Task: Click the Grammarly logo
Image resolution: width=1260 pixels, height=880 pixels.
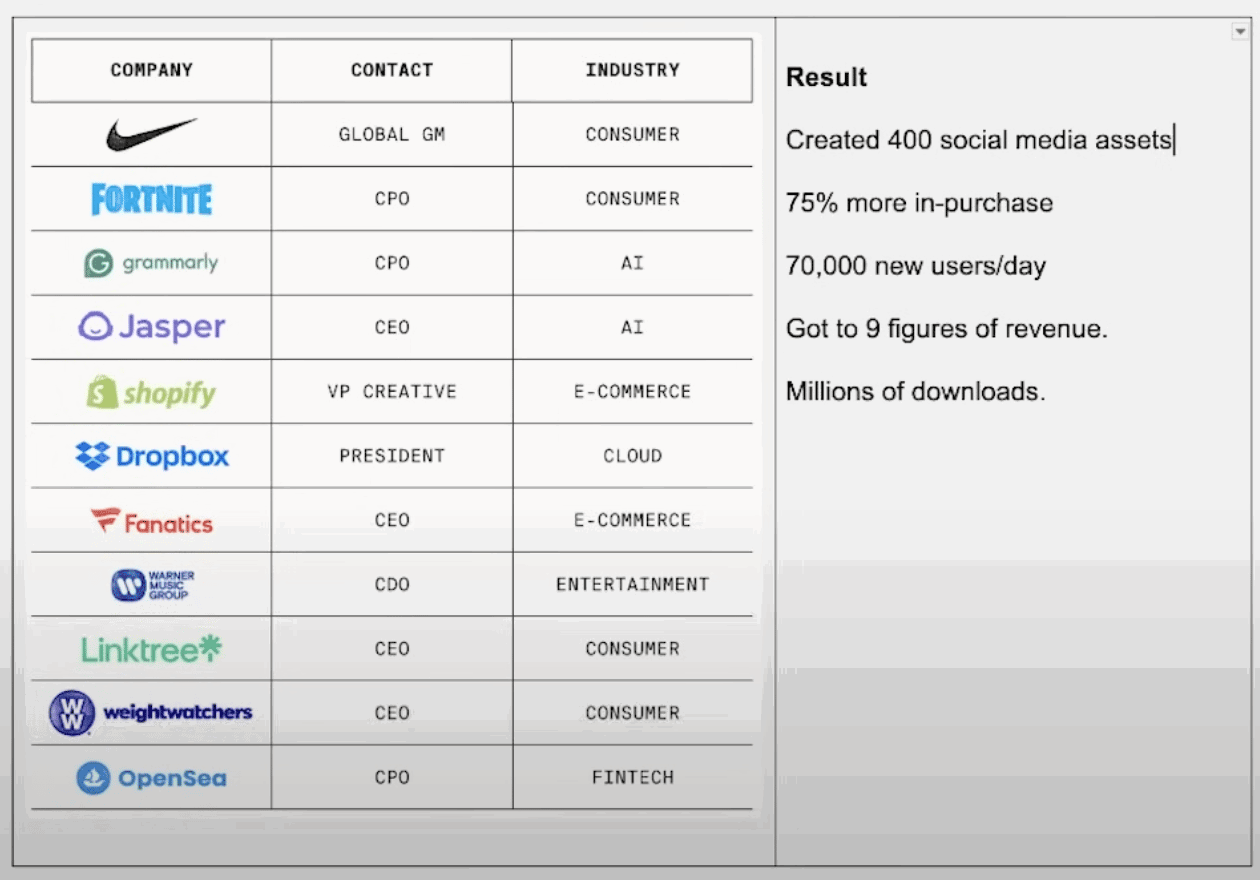Action: tap(151, 263)
